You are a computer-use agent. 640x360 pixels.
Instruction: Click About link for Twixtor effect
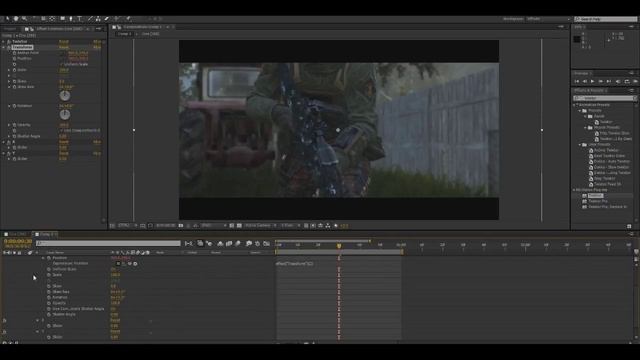[x=97, y=42]
